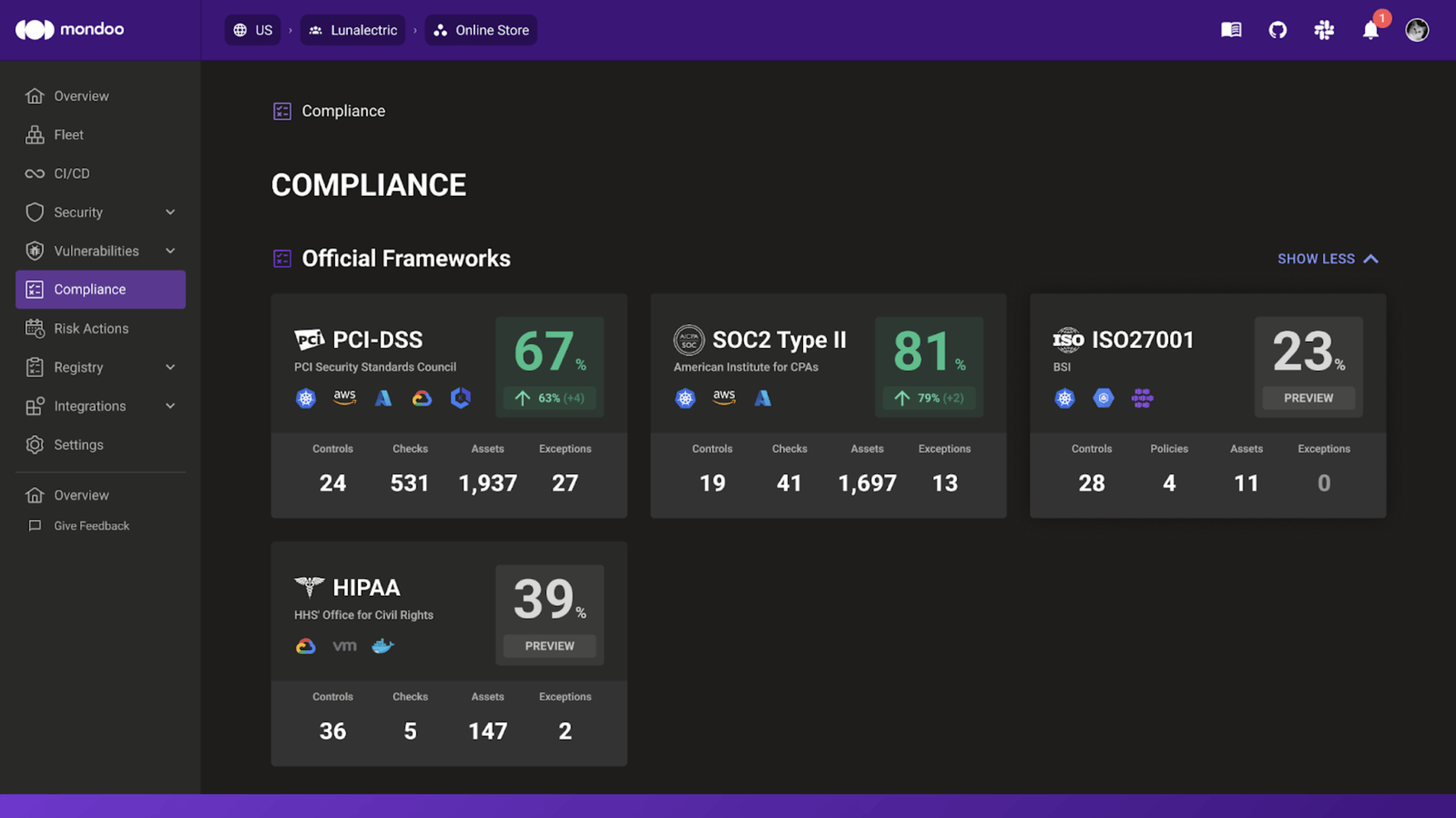Viewport: 1456px width, 818px height.
Task: Click the Compliance breadcrumb above heading
Action: 344,111
